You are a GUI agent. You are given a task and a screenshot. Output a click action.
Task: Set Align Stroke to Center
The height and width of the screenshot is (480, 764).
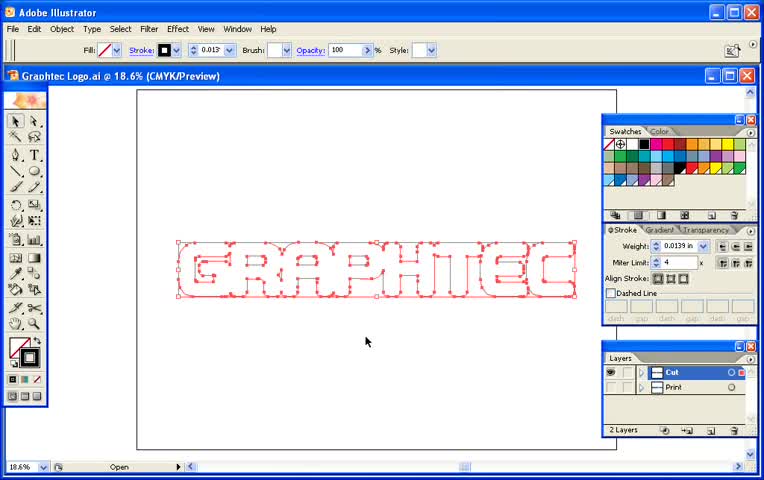658,279
